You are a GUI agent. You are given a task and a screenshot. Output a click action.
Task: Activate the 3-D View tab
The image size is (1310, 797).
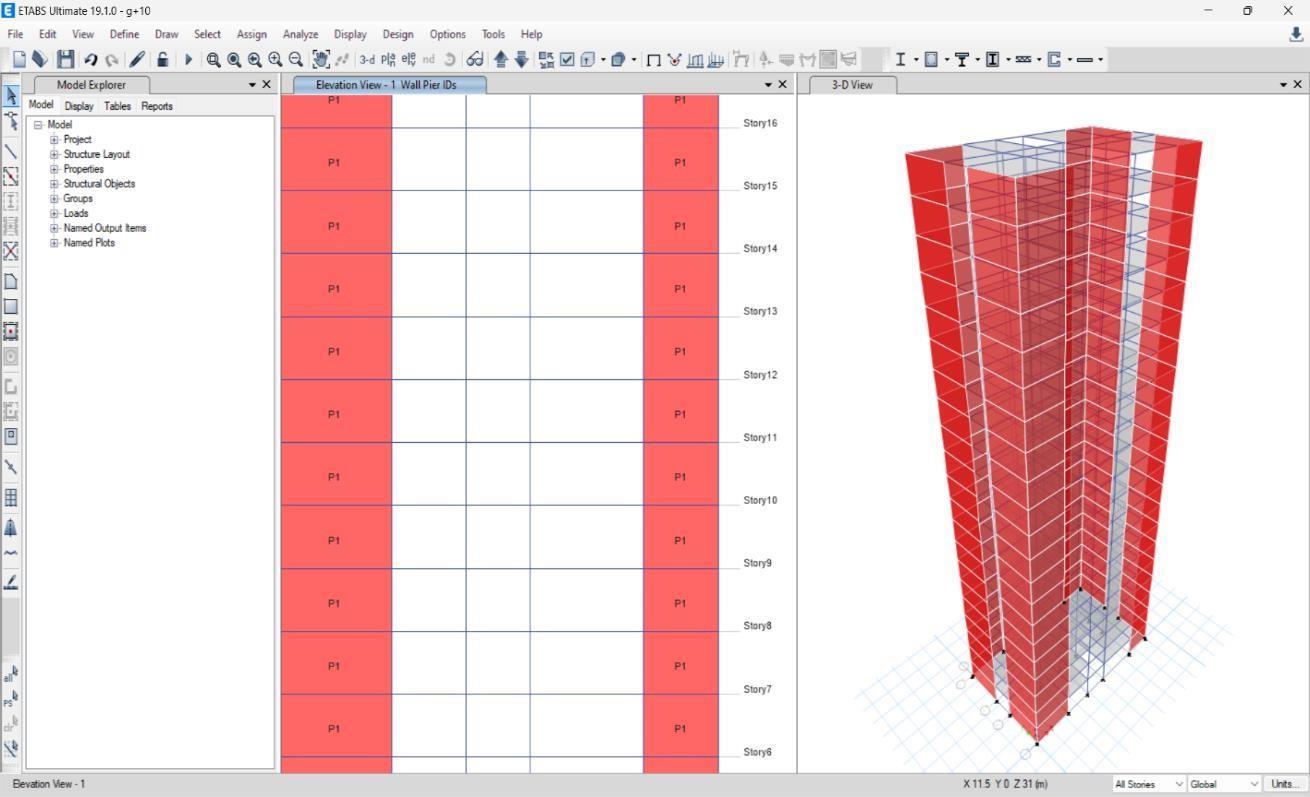click(852, 85)
